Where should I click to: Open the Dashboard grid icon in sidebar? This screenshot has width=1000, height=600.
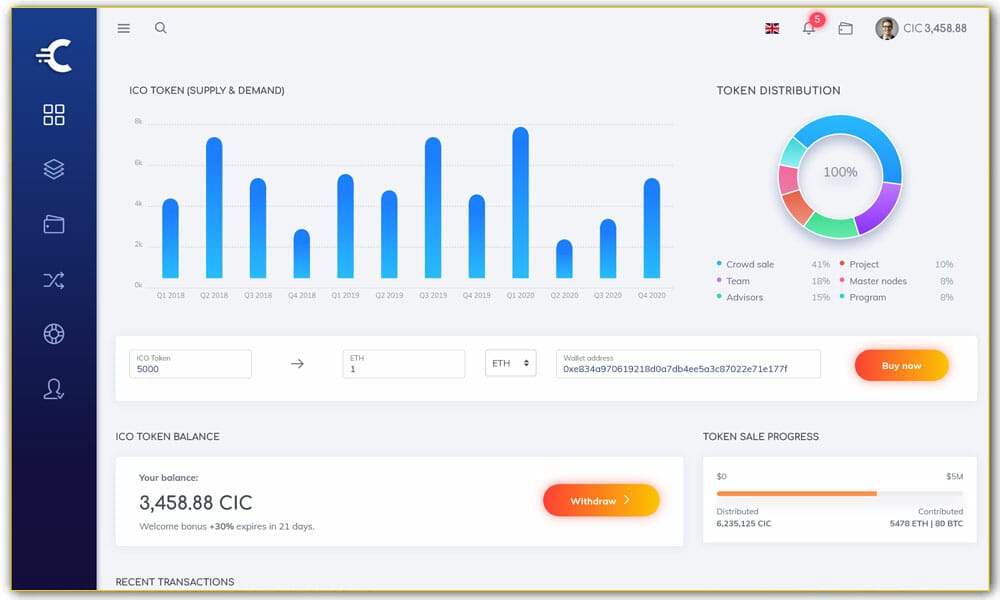52,114
